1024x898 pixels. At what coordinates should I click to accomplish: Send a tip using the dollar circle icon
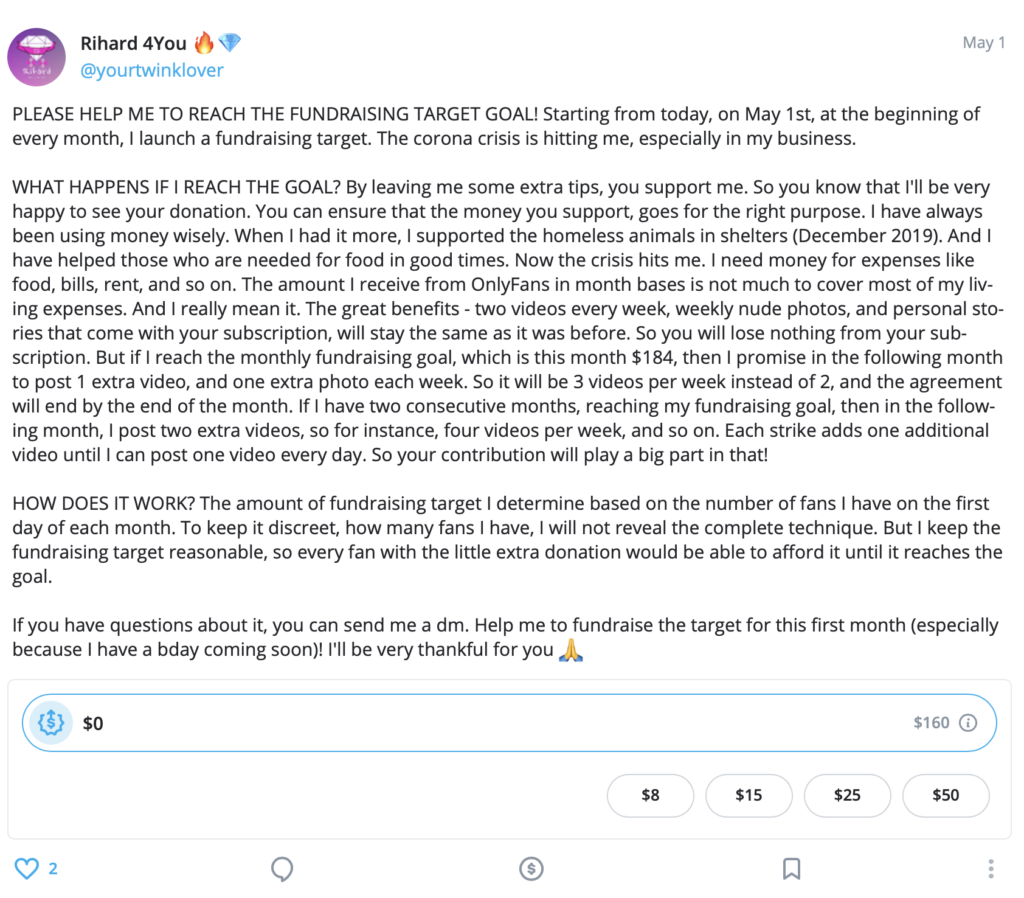pos(531,869)
